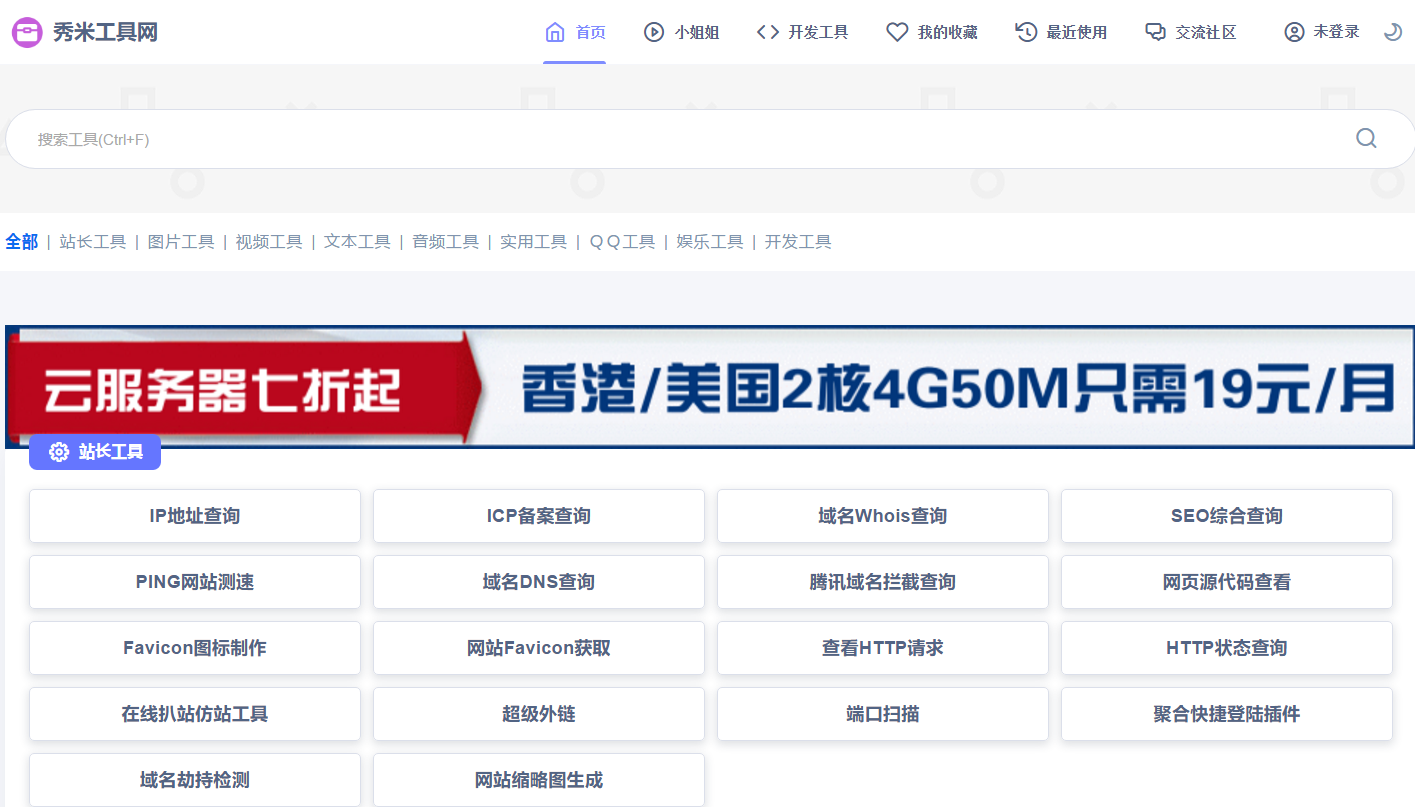
Task: Click the play icon beside 小姐姐
Action: [x=654, y=32]
